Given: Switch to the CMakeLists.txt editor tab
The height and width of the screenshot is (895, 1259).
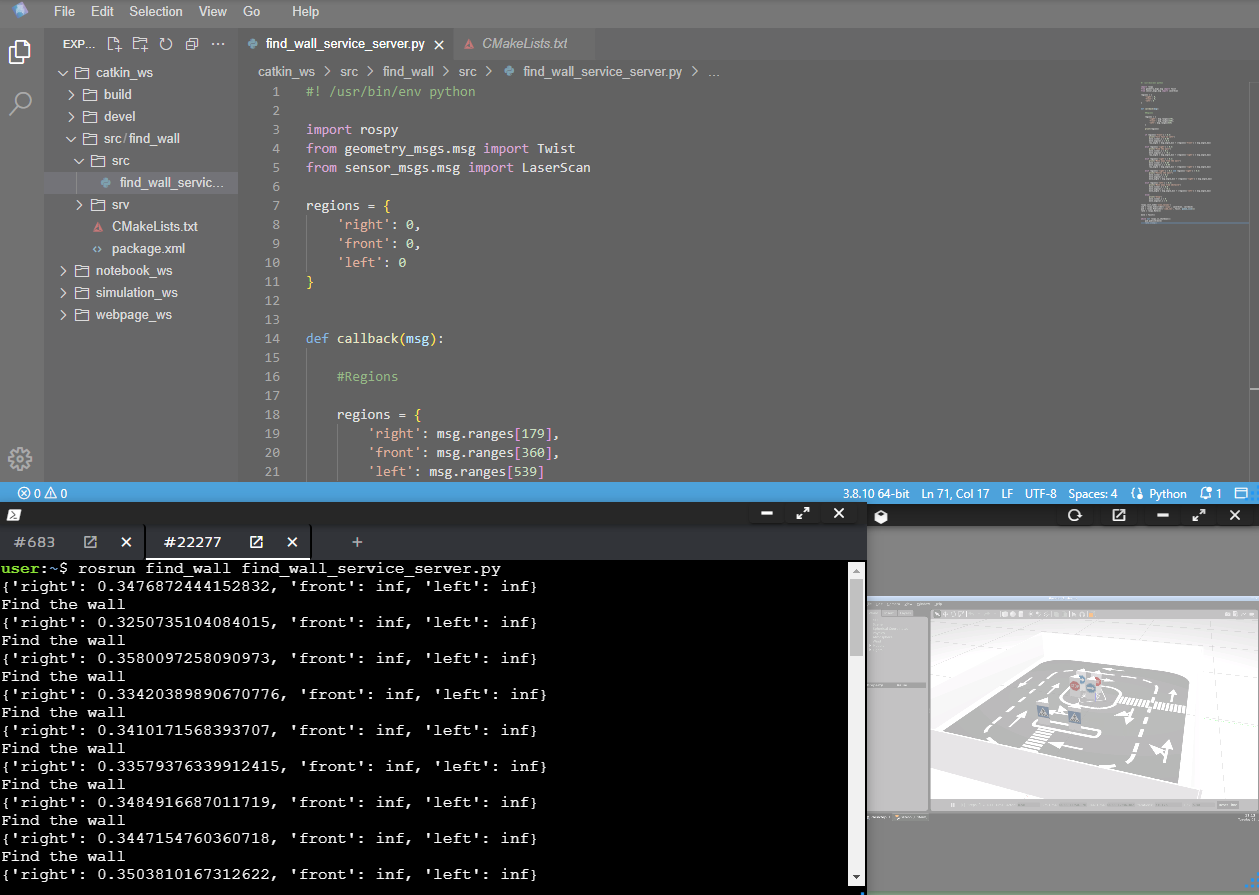Looking at the screenshot, I should pos(524,44).
